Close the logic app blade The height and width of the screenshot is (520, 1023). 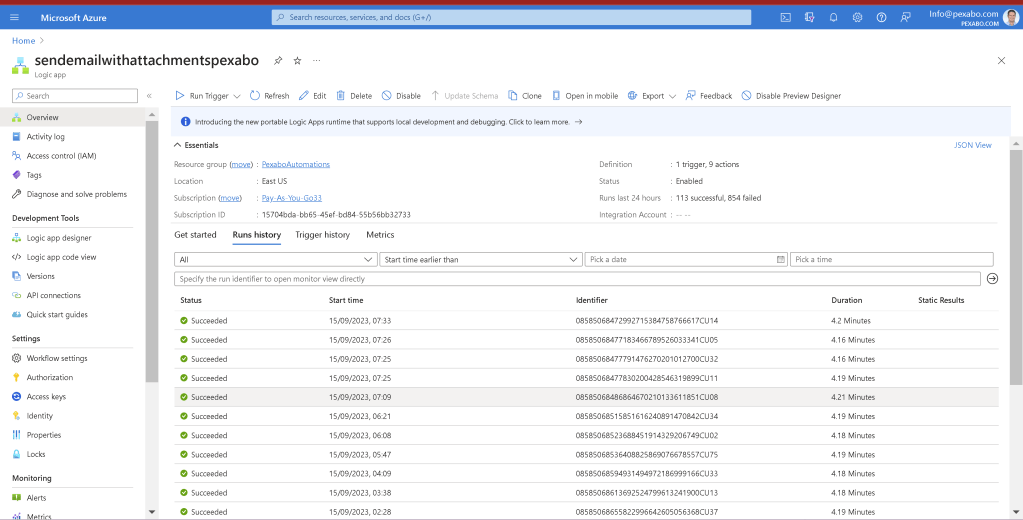[1001, 61]
